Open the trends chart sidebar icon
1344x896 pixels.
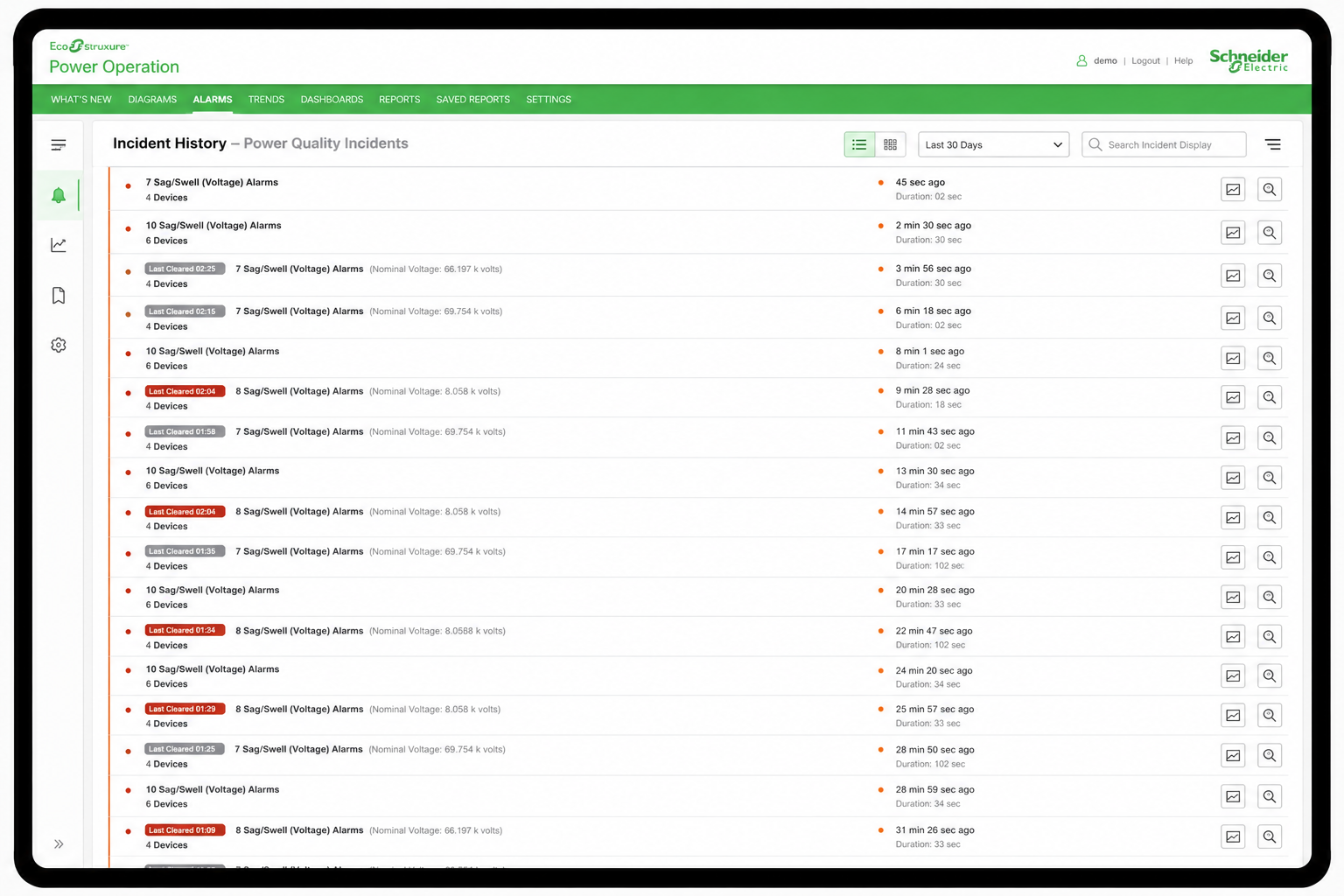[x=59, y=245]
